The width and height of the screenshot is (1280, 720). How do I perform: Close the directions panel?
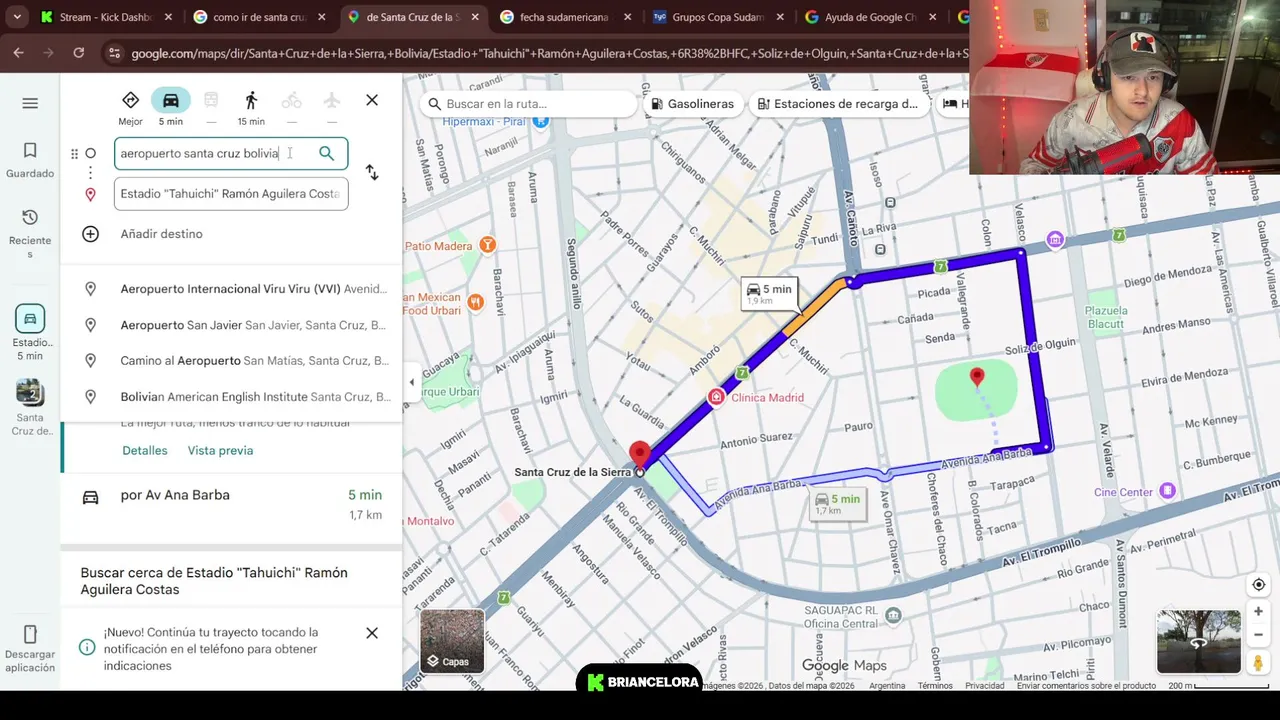click(372, 100)
